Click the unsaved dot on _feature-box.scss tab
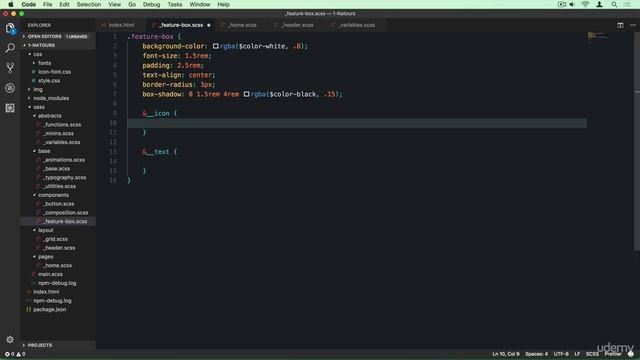Viewport: 640px width, 360px height. pos(209,25)
